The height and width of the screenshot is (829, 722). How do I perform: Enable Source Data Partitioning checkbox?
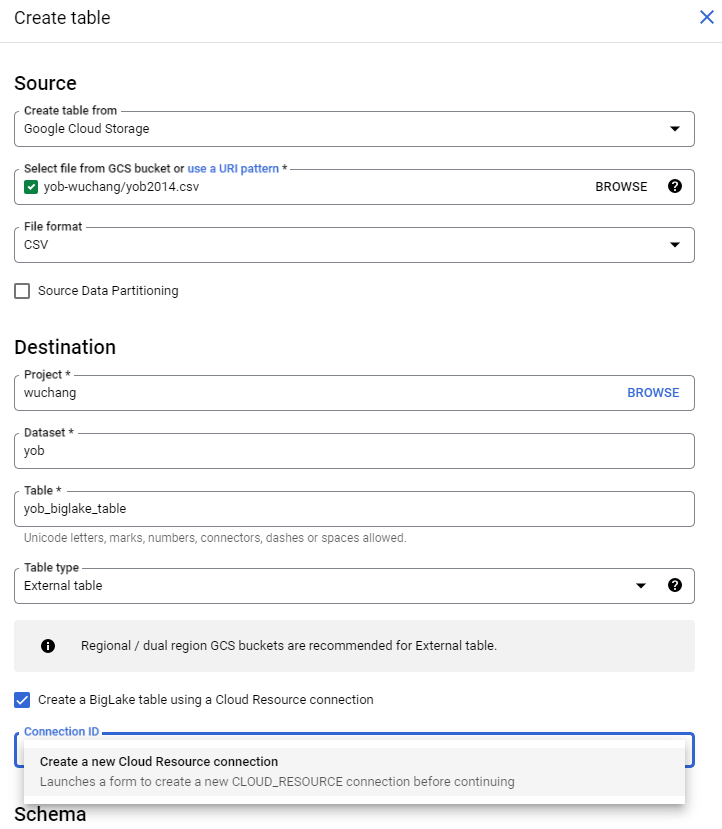coord(22,291)
